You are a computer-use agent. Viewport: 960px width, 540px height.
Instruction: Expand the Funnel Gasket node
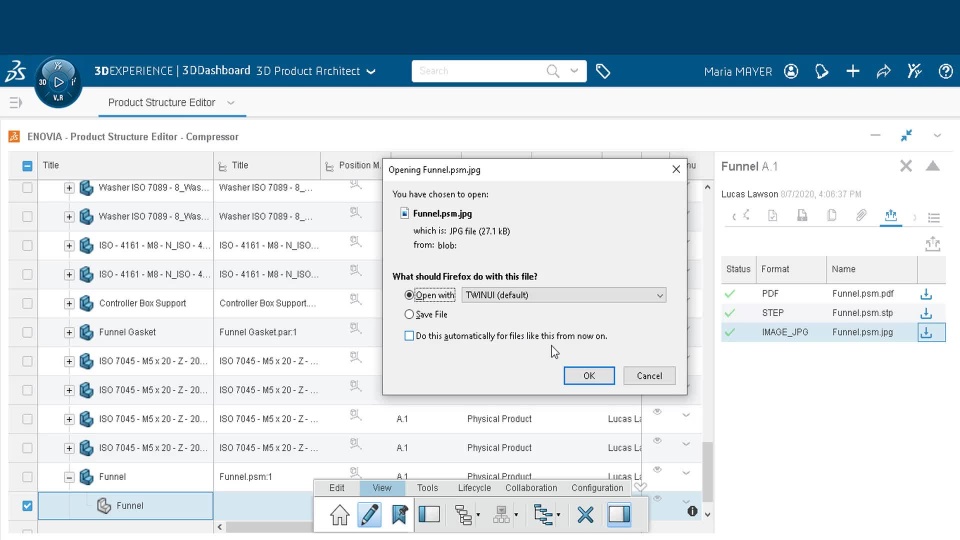point(69,332)
